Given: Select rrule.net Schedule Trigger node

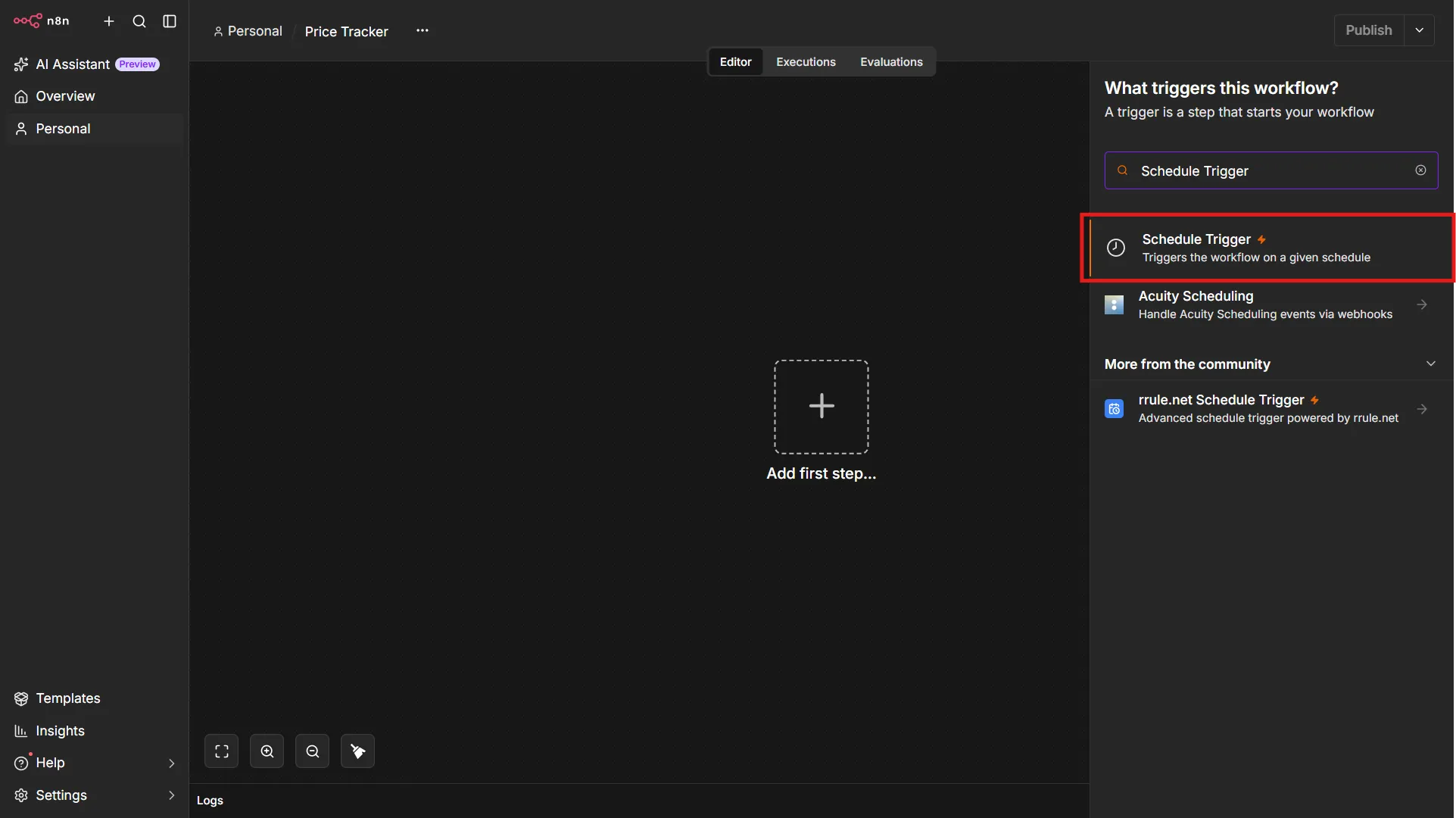Looking at the screenshot, I should 1270,409.
